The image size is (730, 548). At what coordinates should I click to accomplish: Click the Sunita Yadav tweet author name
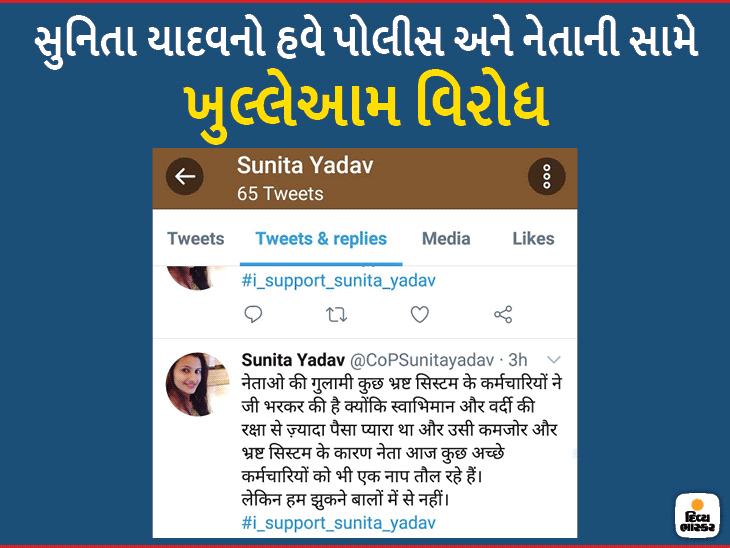[293, 360]
